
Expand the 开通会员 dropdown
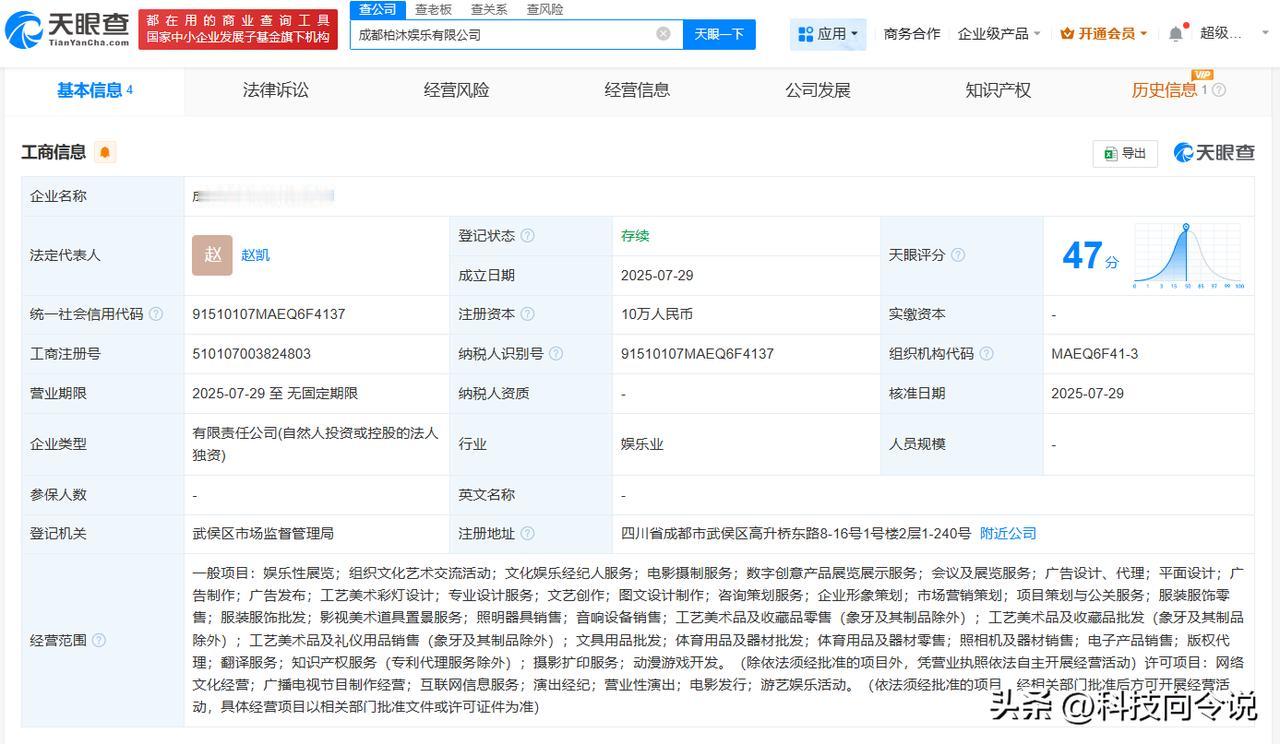point(1104,34)
